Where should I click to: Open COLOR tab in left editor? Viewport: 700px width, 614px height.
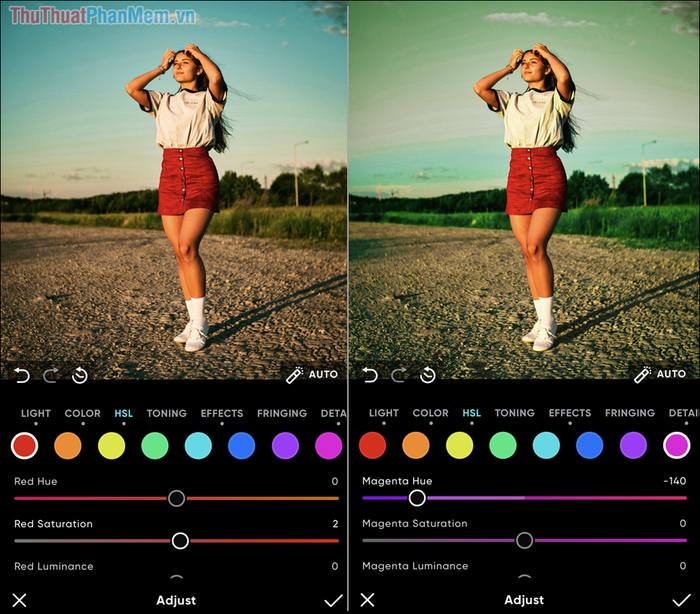click(x=83, y=414)
